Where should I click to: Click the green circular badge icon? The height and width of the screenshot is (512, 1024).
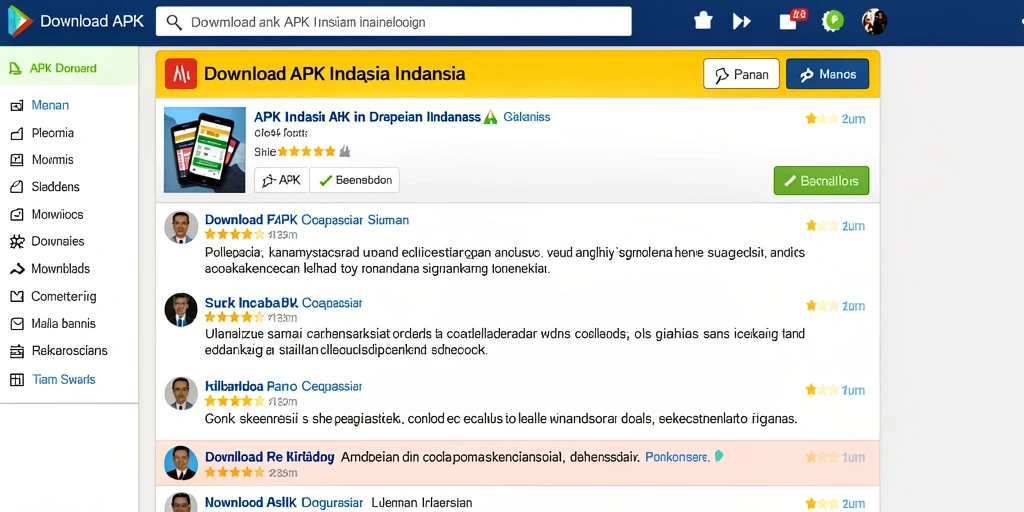click(833, 21)
